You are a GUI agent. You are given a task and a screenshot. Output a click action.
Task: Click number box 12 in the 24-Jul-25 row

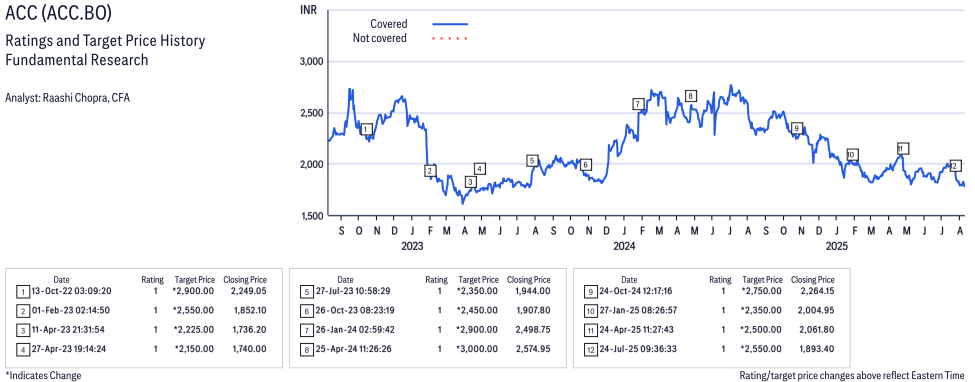coord(591,349)
